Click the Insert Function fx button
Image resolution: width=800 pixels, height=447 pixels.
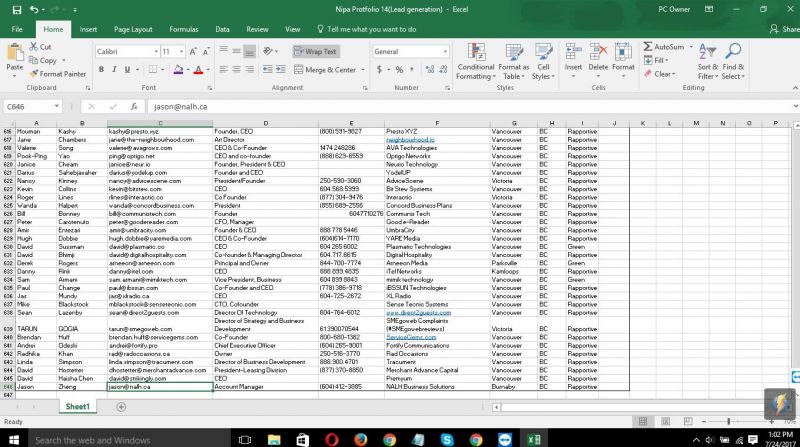tap(134, 107)
